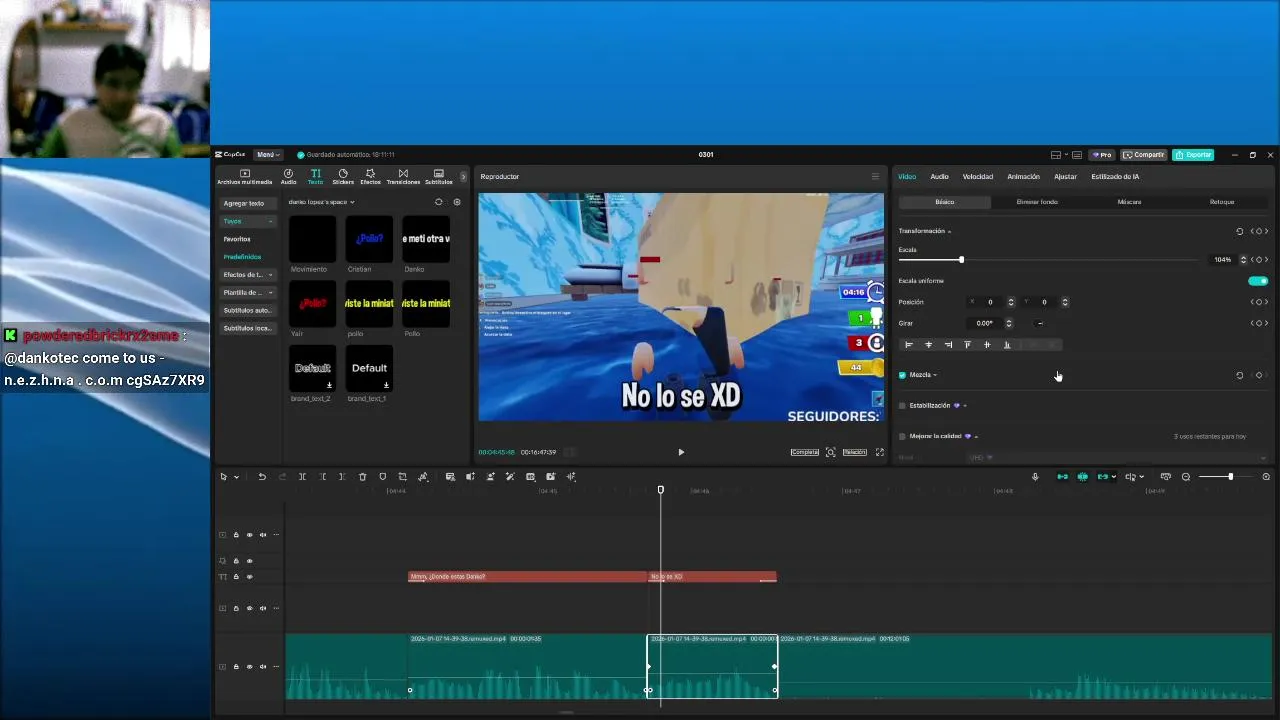This screenshot has height=720, width=1280.
Task: Click the Exportar button
Action: (1193, 155)
